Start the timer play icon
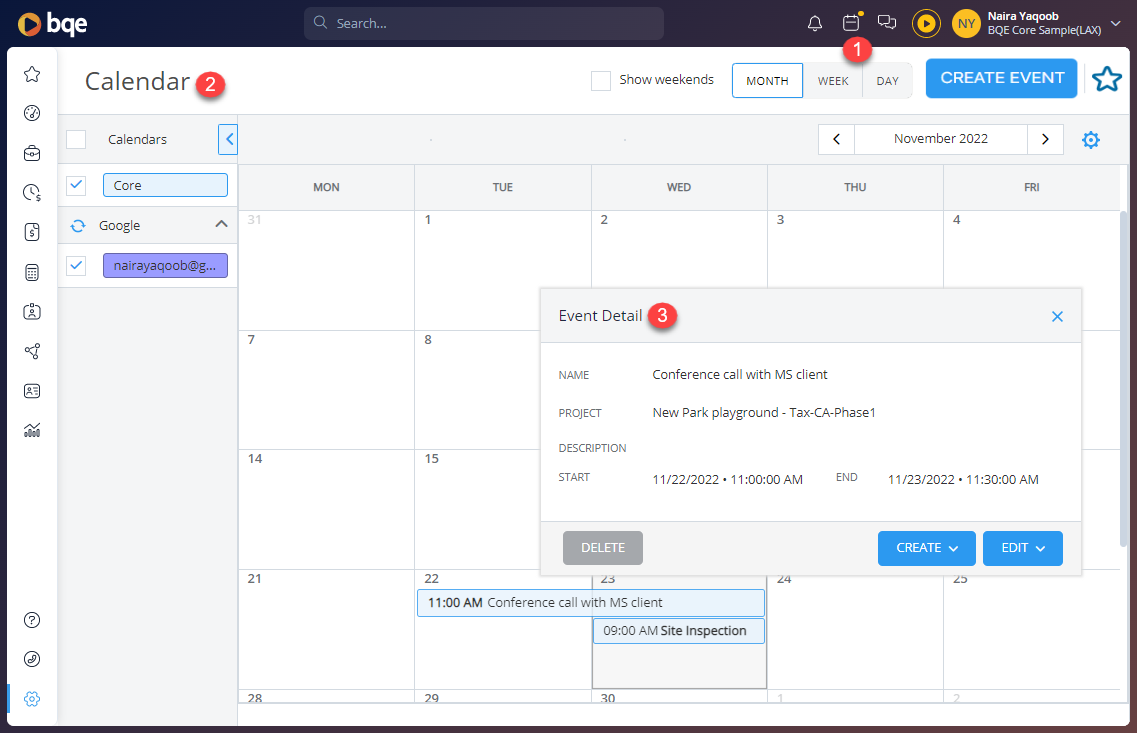 pos(926,23)
